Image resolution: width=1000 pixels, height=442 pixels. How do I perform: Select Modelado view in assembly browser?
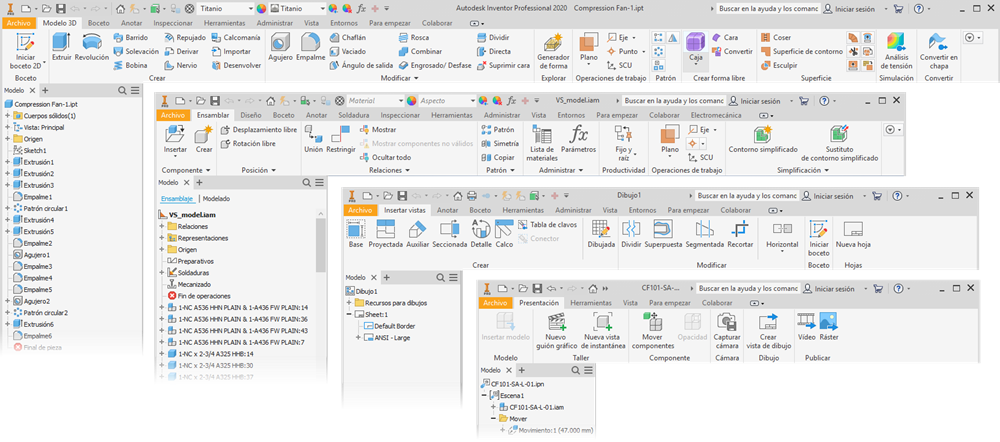click(x=216, y=198)
